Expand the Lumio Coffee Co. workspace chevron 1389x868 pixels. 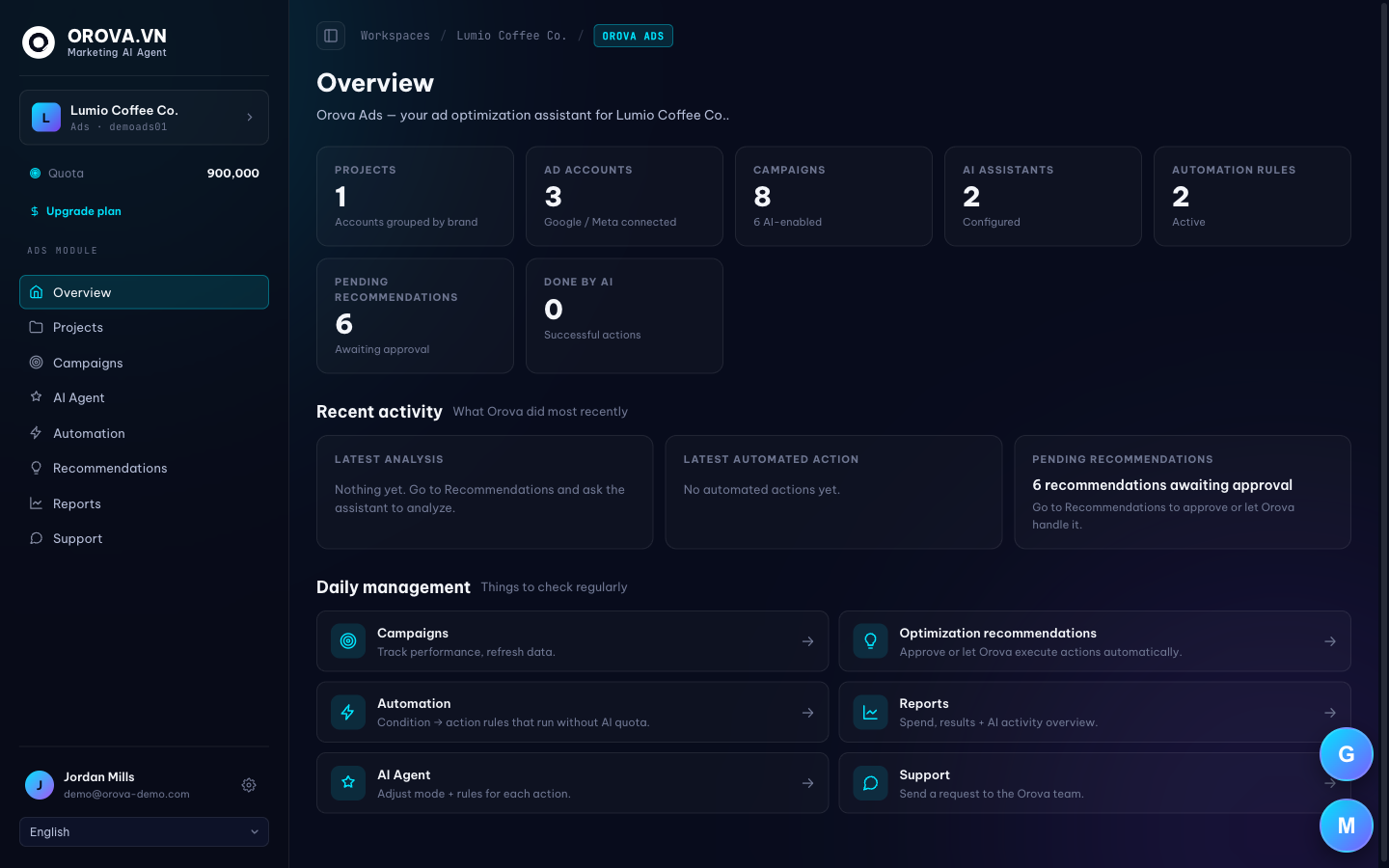[250, 118]
